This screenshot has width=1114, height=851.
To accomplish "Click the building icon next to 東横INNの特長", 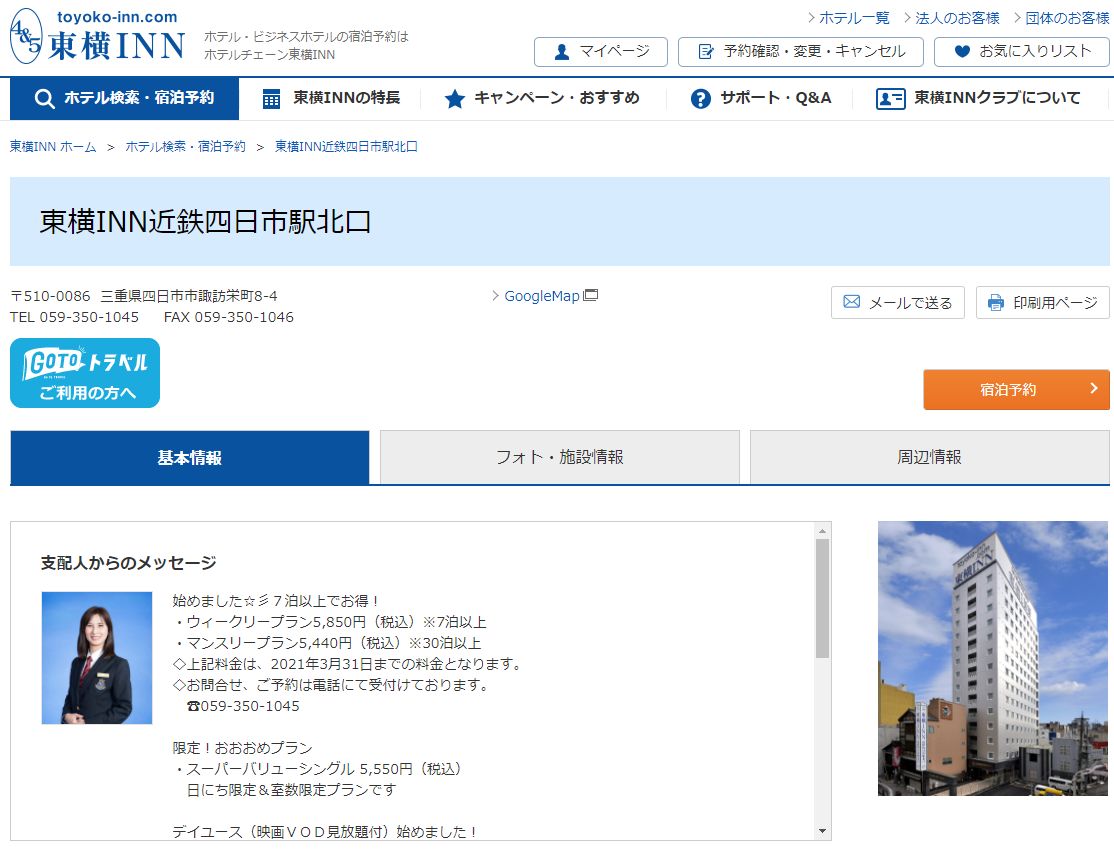I will 271,99.
